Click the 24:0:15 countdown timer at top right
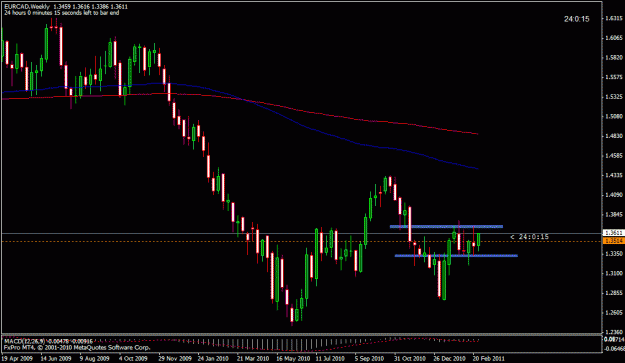The image size is (625, 363). (576, 19)
